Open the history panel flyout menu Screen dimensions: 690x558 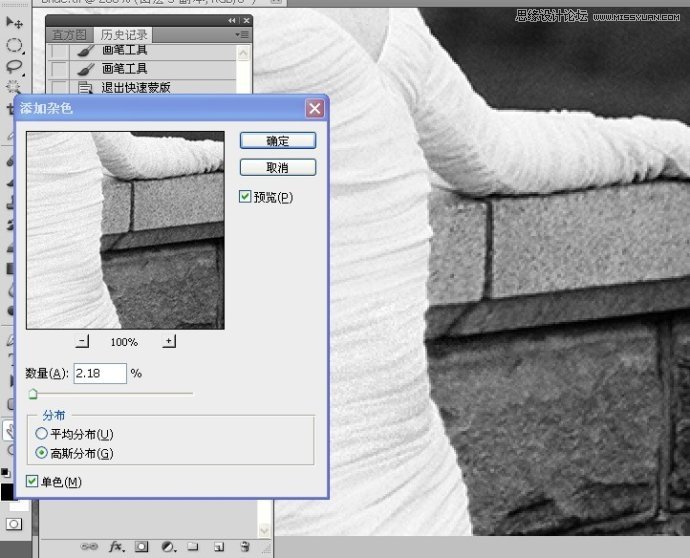[x=242, y=34]
